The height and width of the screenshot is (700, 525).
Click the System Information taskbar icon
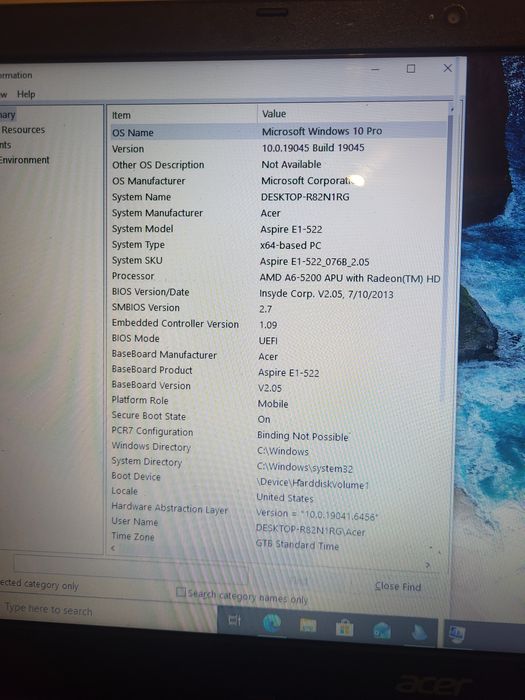(x=456, y=634)
